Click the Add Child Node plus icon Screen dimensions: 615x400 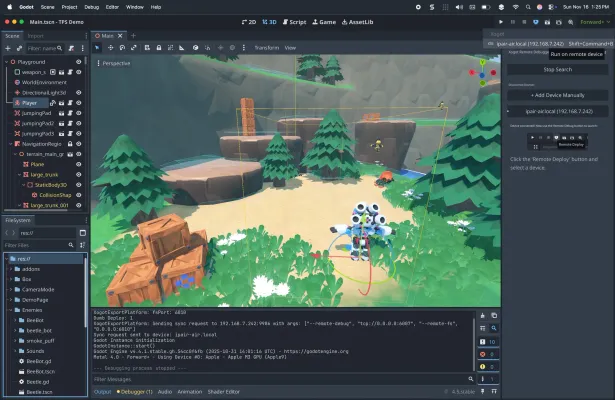(7, 47)
